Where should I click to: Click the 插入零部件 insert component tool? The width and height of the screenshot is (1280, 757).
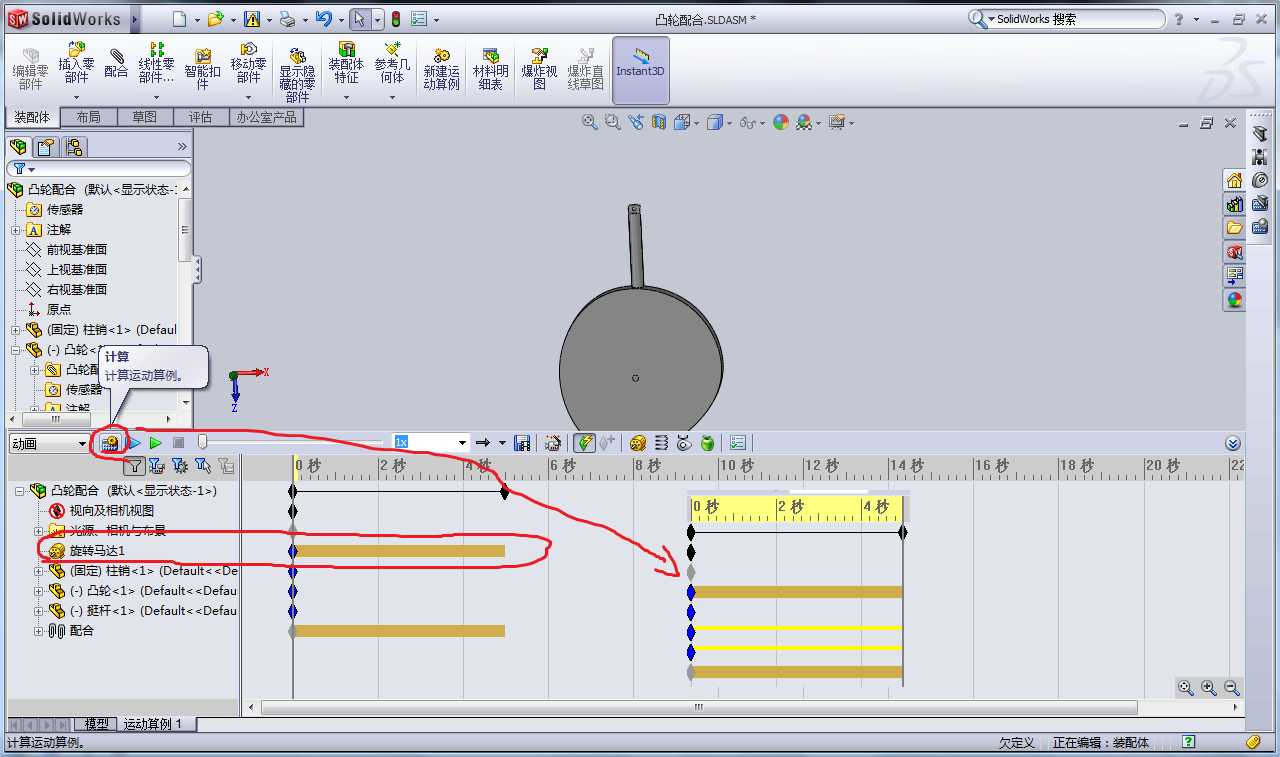click(x=76, y=69)
